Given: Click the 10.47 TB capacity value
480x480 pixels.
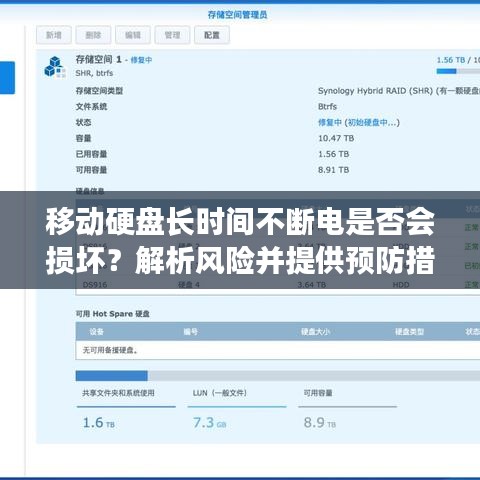Looking at the screenshot, I should (x=336, y=138).
